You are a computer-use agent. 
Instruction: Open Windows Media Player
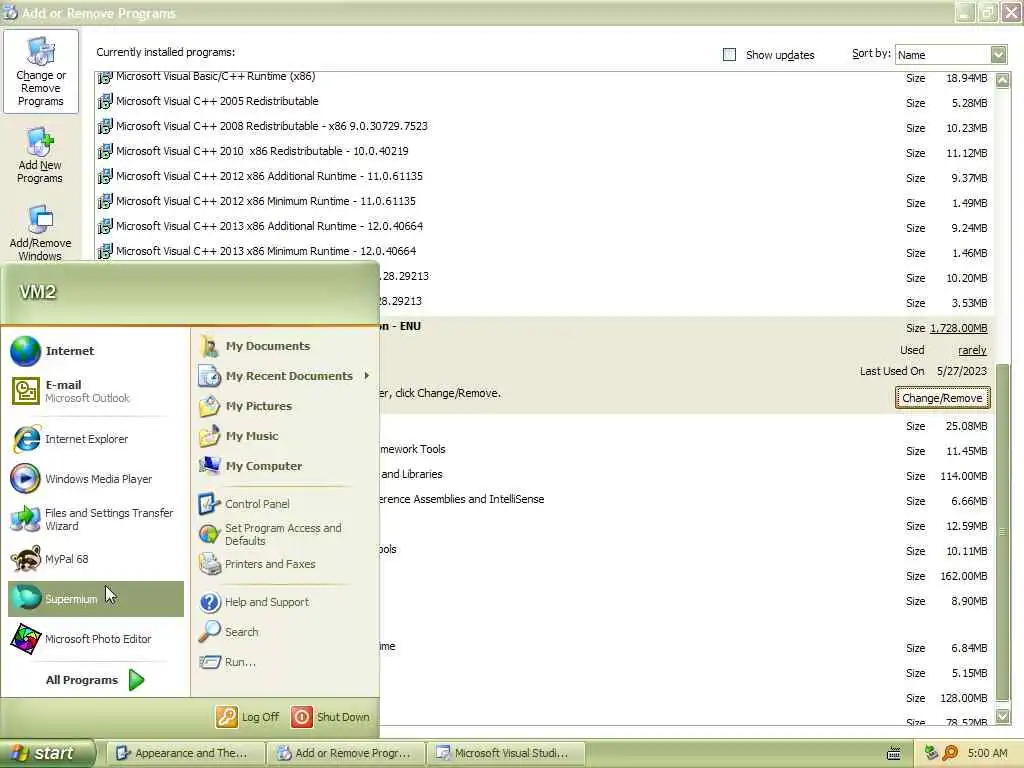98,479
